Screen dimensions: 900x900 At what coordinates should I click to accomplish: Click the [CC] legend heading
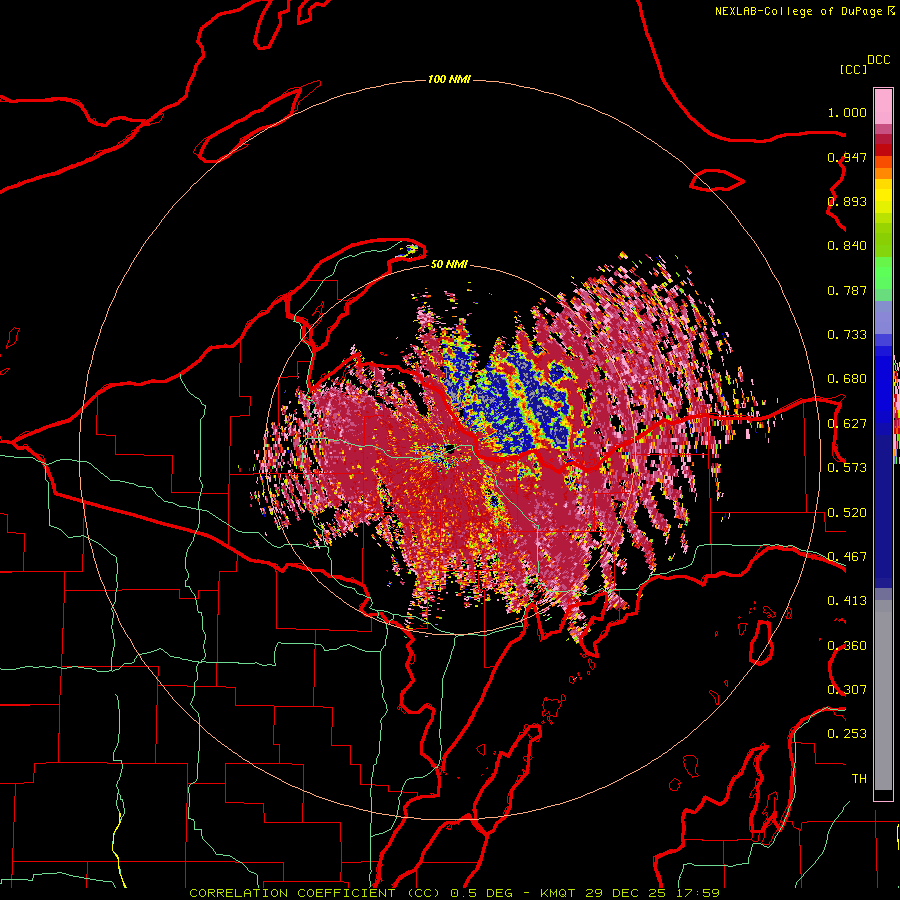point(853,69)
